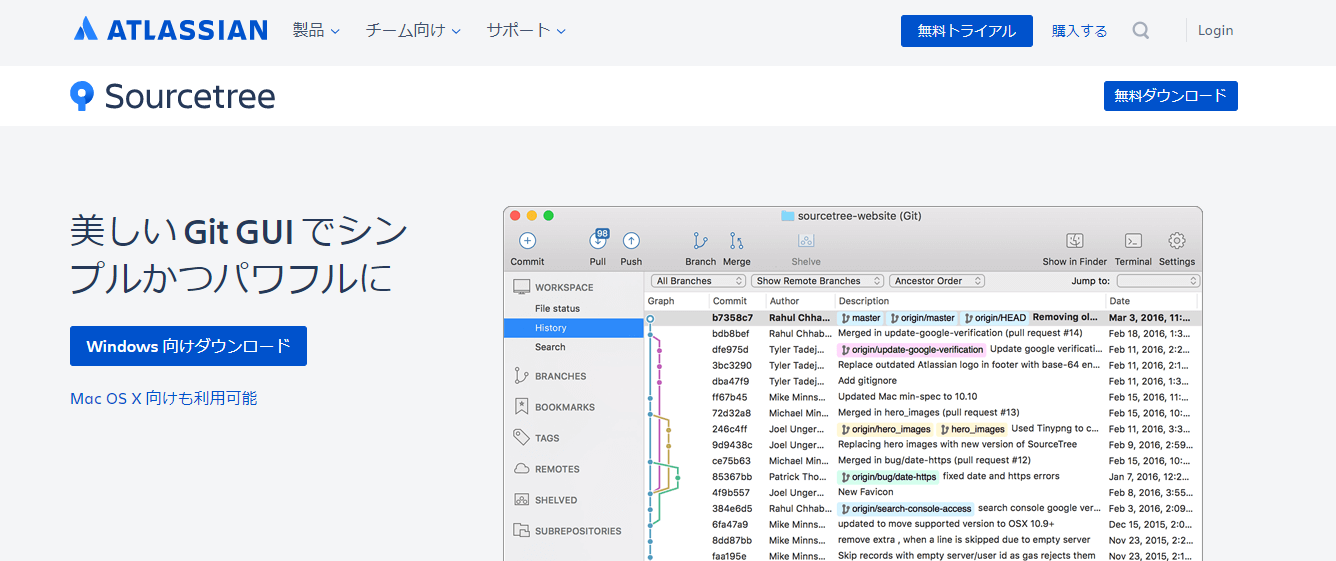The image size is (1336, 561).
Task: Open the 製品 dropdown menu
Action: point(316,30)
